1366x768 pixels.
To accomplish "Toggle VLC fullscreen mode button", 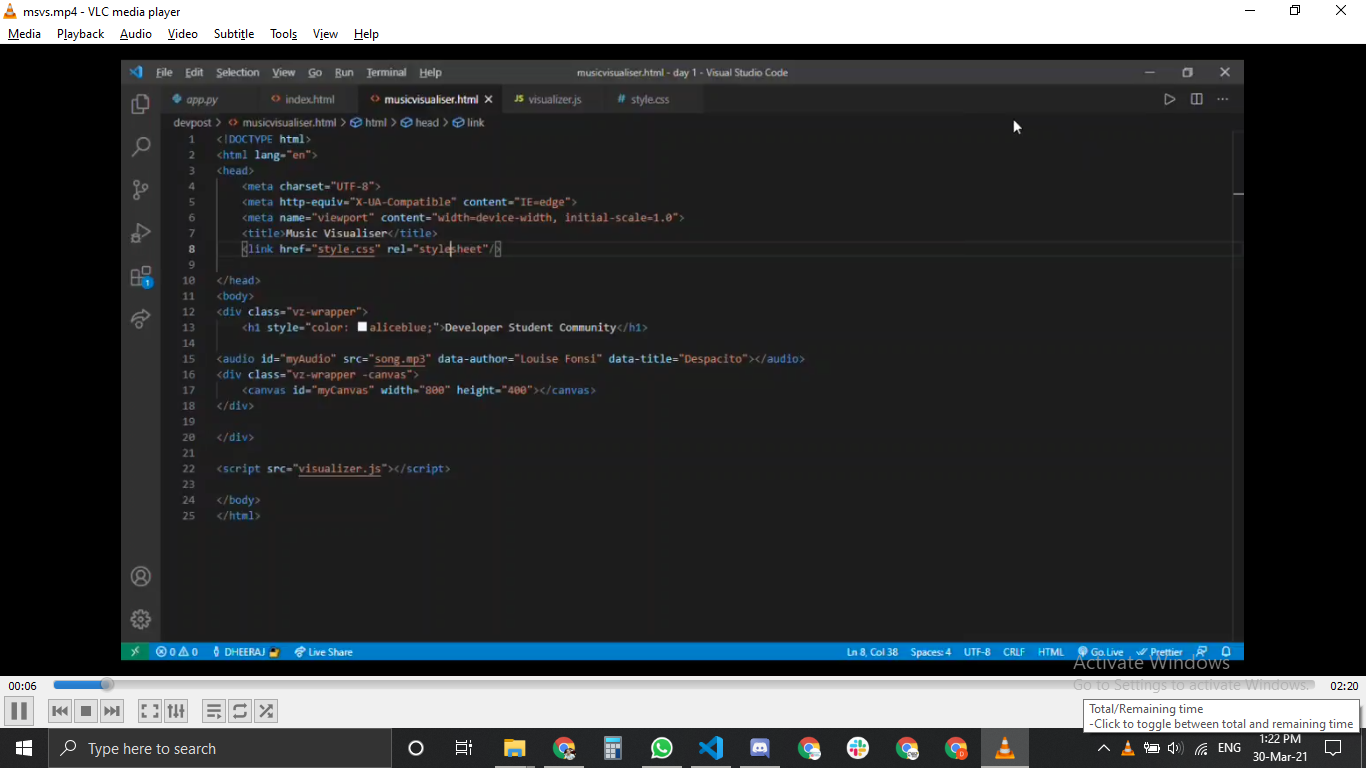I will (149, 711).
